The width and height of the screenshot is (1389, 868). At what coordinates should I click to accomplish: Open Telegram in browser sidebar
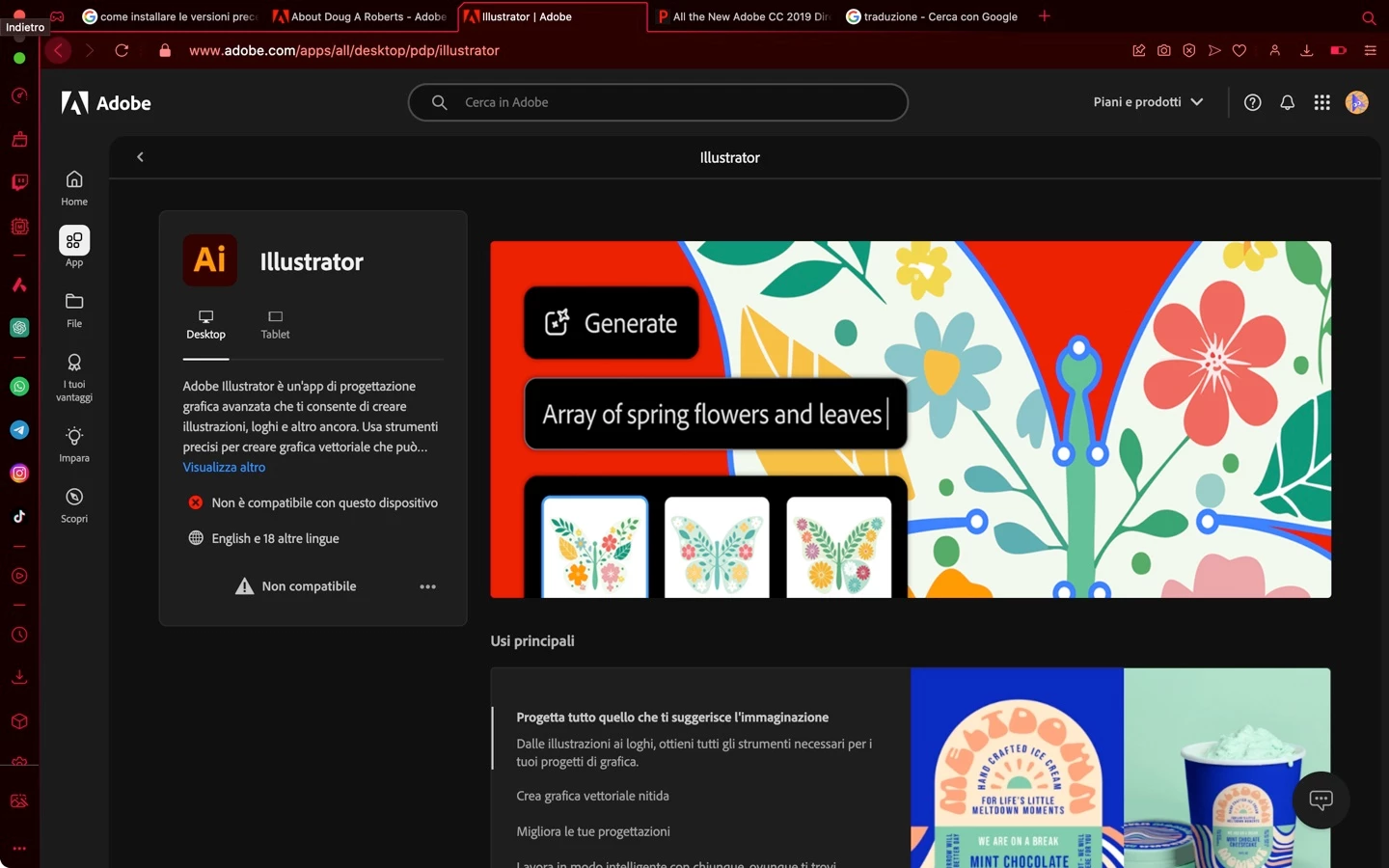pos(19,430)
